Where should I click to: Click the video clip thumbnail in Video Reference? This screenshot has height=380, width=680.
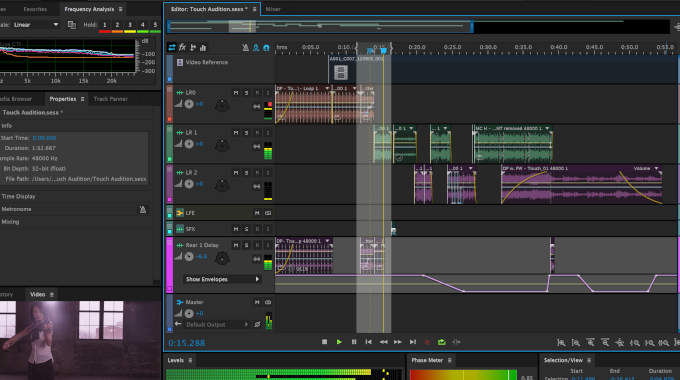[341, 72]
